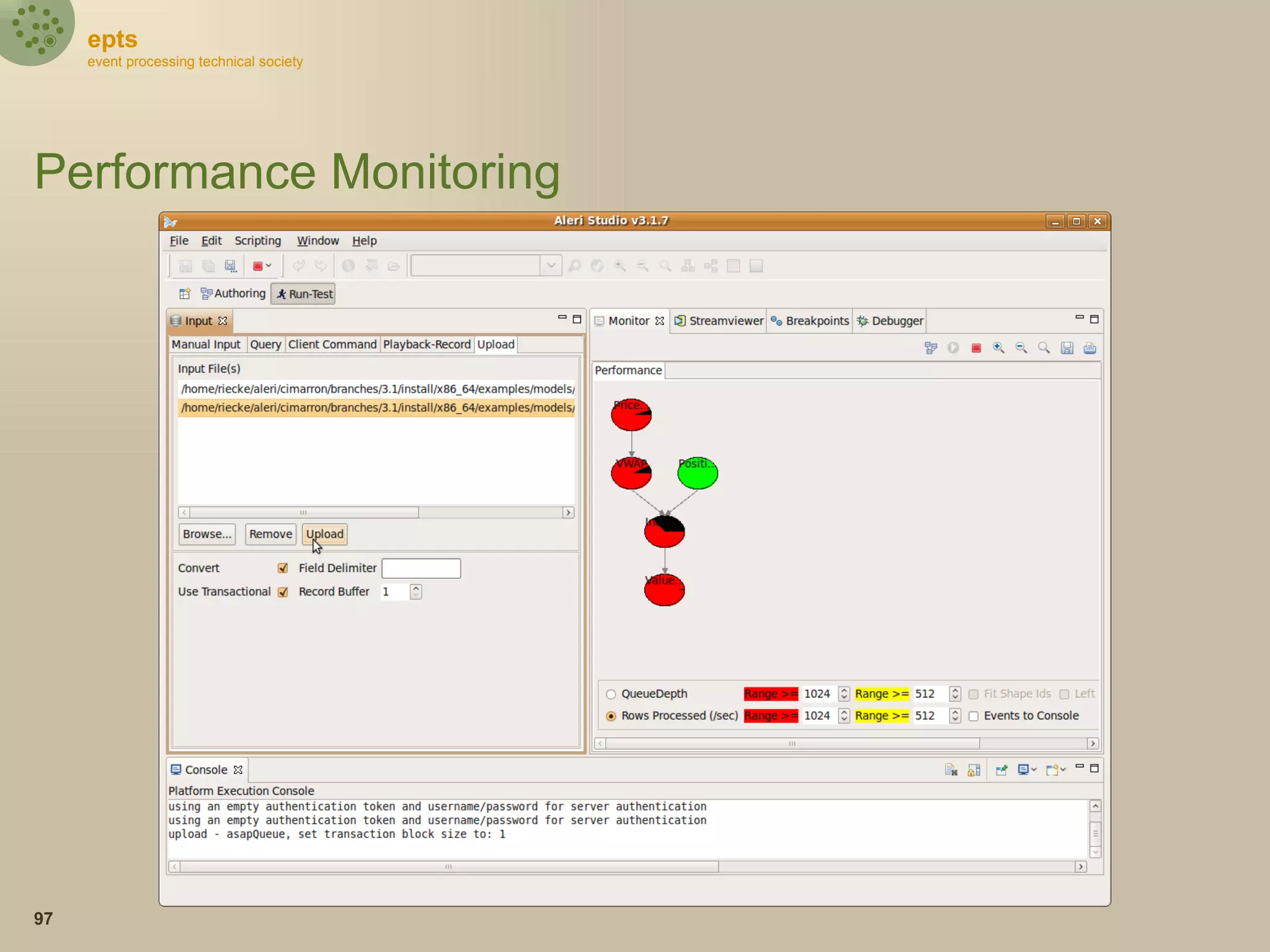Open the Manual Input tab
The image size is (1270, 952).
pos(206,345)
